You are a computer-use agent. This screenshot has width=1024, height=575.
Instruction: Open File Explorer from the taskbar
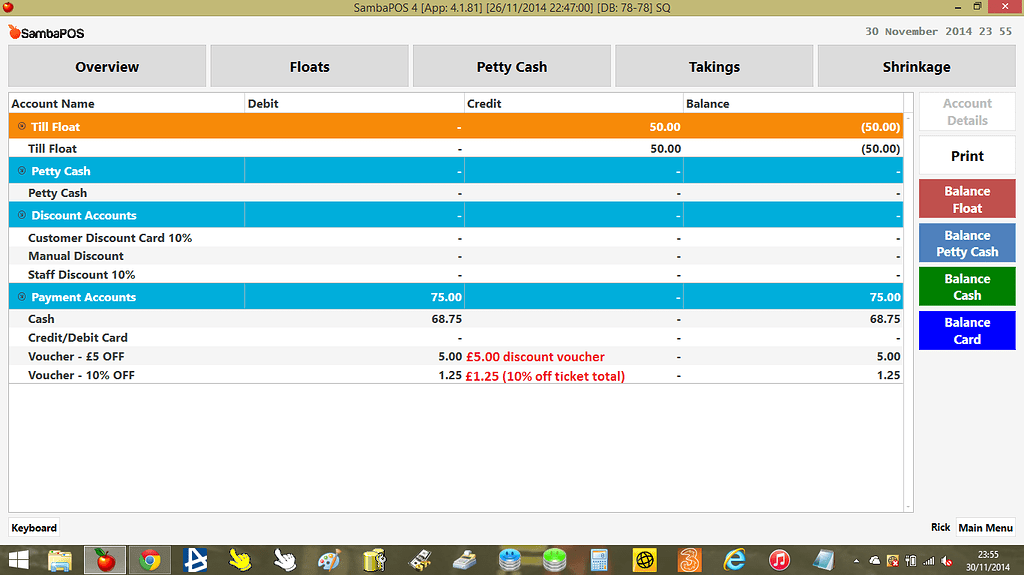click(60, 560)
